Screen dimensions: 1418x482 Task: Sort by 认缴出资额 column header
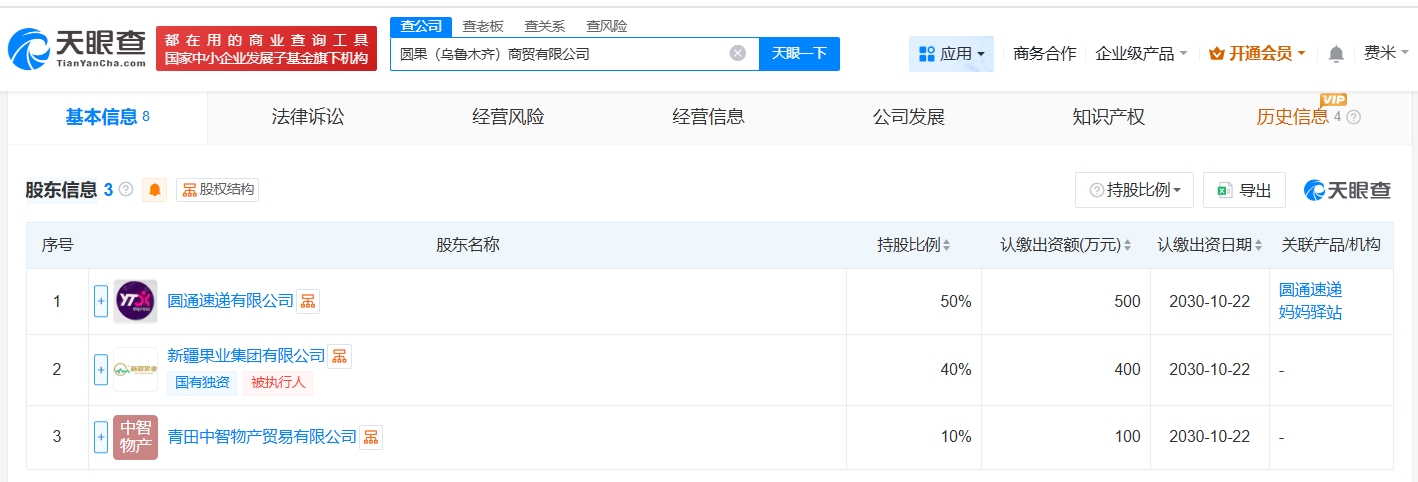[x=1066, y=245]
